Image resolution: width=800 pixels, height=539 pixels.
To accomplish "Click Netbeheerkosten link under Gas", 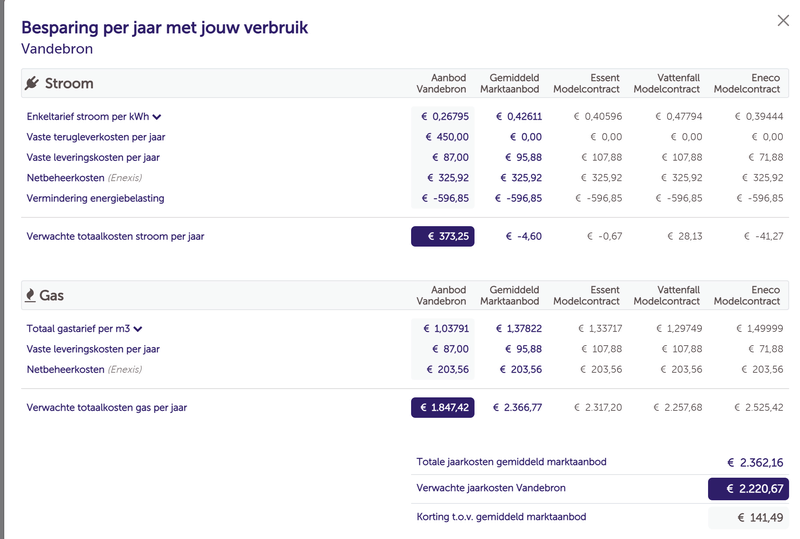I will point(65,370).
